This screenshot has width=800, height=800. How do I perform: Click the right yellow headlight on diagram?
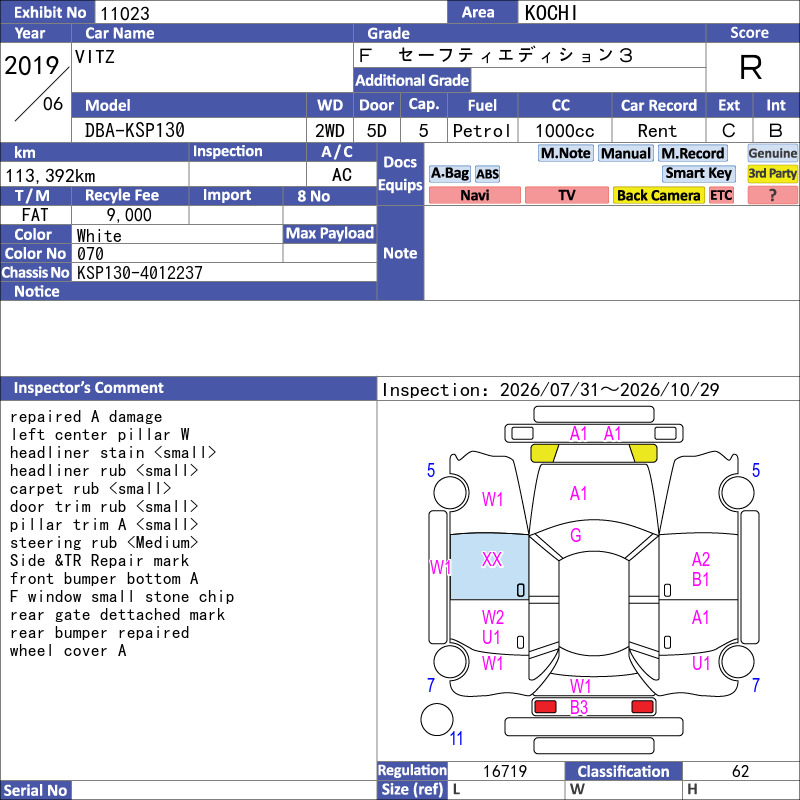(643, 453)
